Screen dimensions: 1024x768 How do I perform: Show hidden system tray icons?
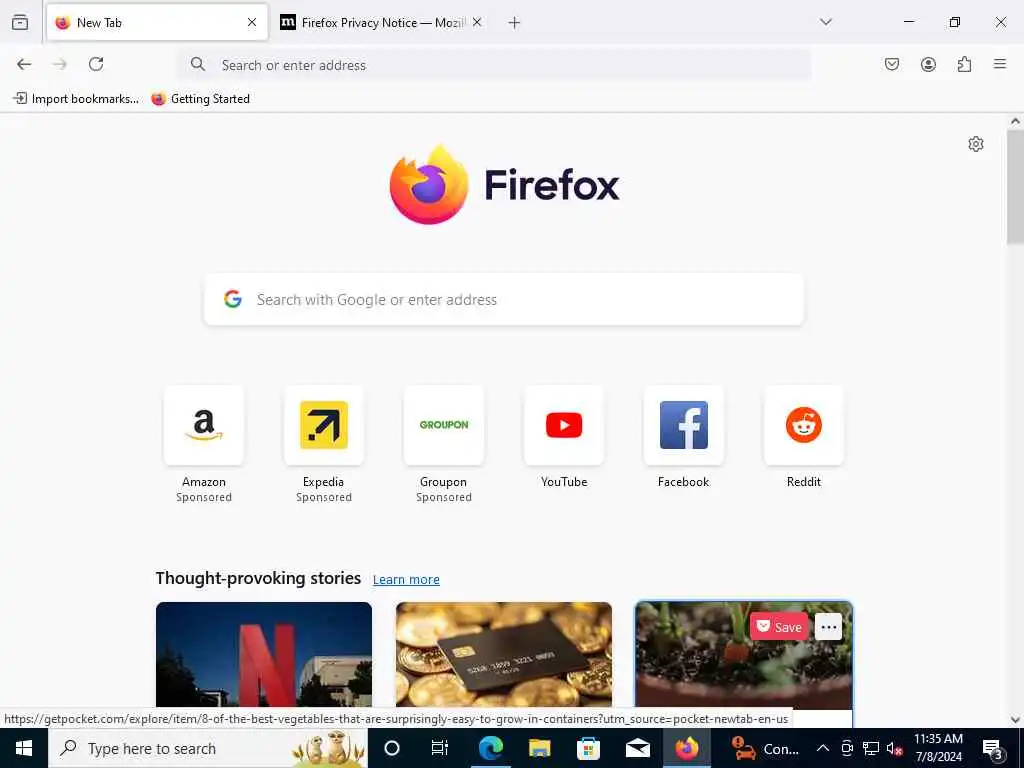(x=823, y=748)
